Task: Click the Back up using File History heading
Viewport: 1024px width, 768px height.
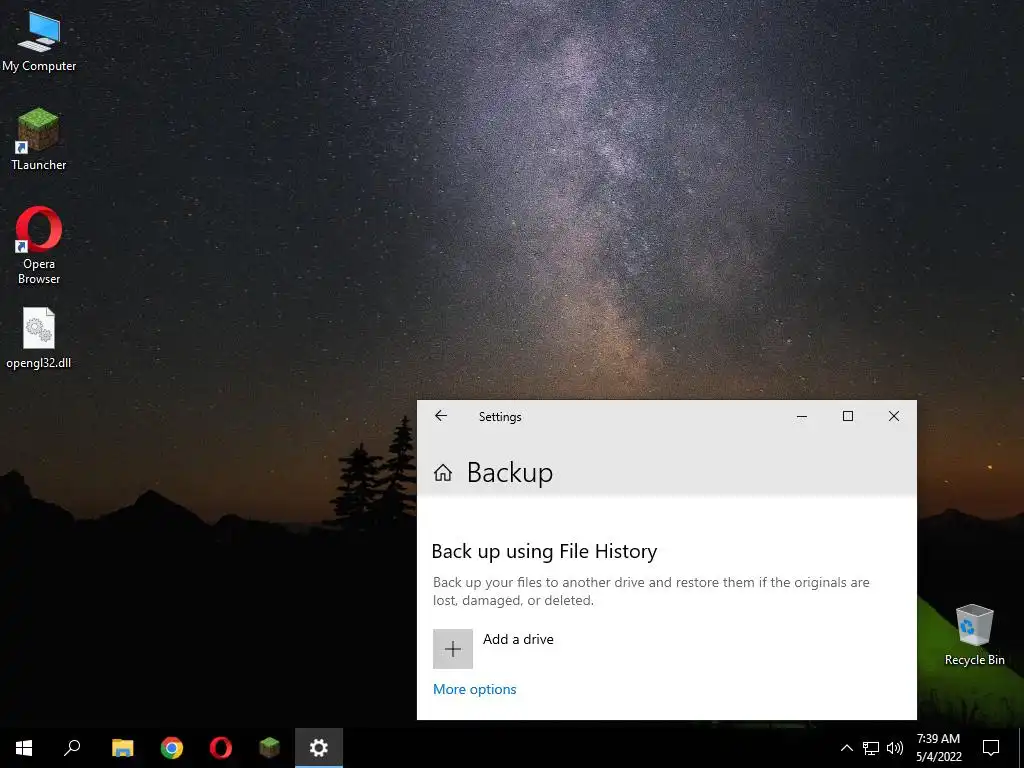Action: click(x=544, y=552)
